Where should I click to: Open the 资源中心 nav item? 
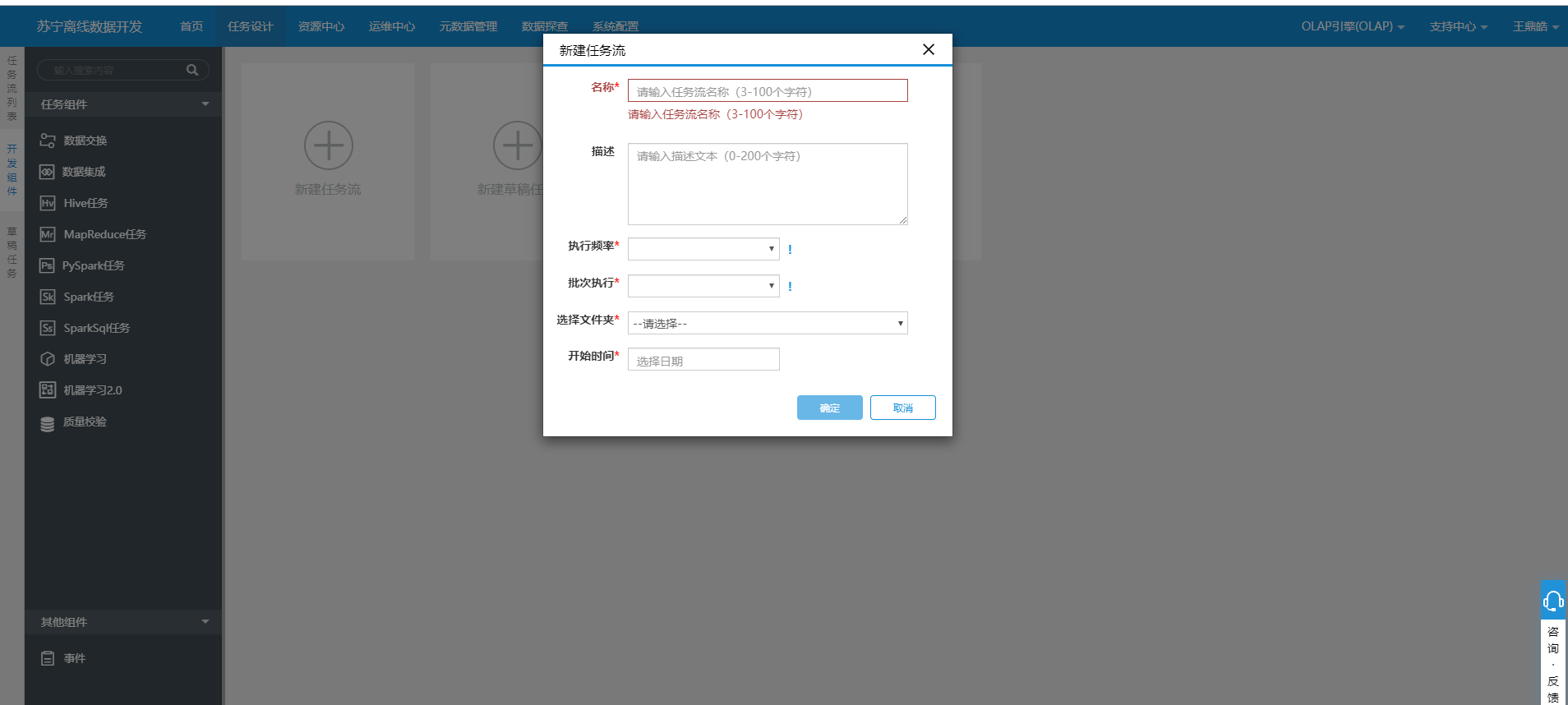(321, 26)
